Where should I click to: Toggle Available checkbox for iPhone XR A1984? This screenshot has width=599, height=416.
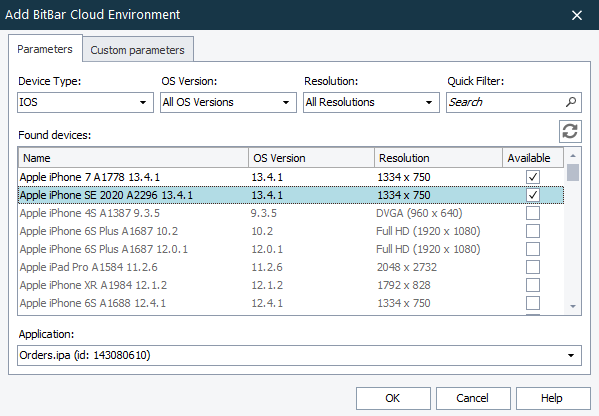click(533, 285)
